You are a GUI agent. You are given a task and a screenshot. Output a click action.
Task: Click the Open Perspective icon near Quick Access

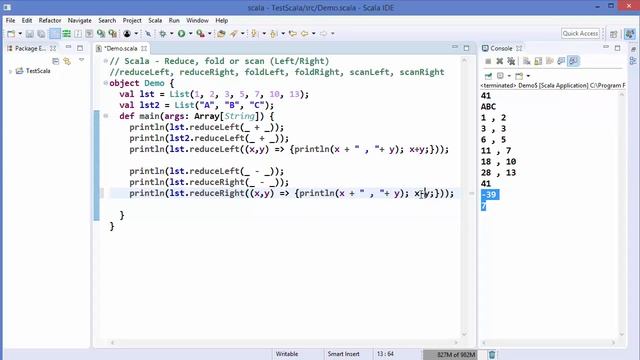coord(613,34)
